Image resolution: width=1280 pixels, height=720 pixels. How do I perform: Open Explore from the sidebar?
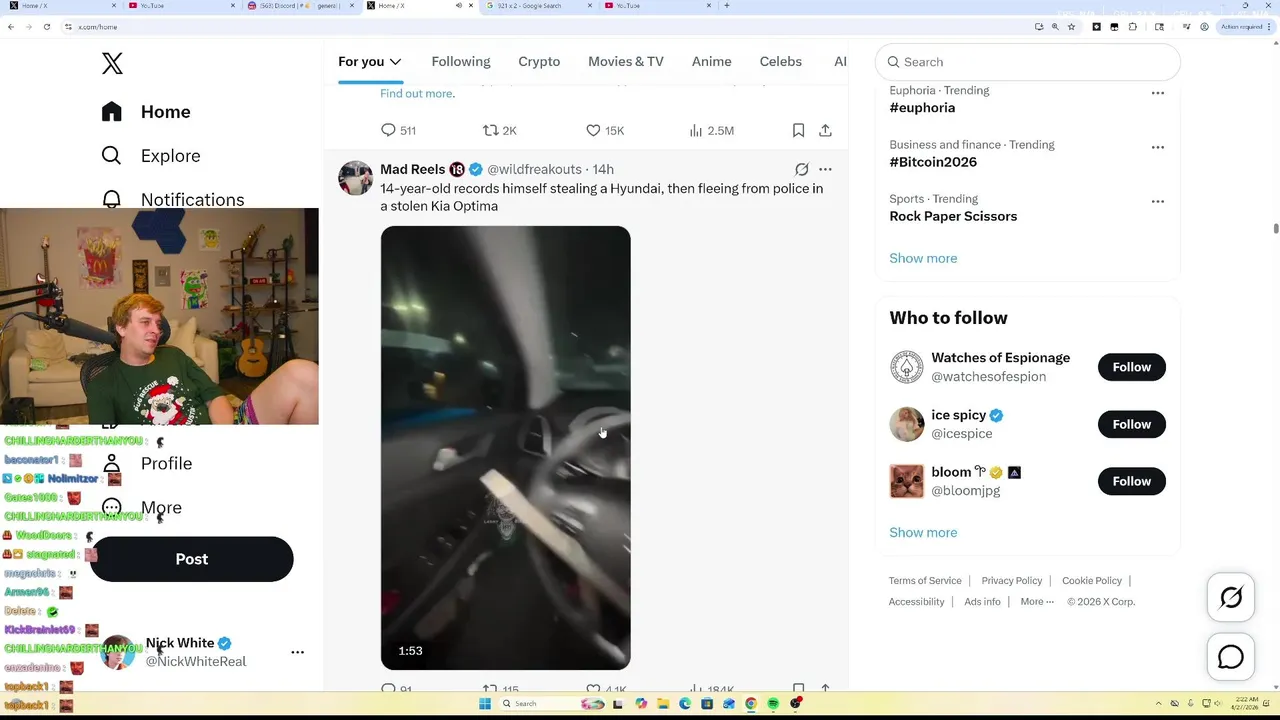coord(151,156)
